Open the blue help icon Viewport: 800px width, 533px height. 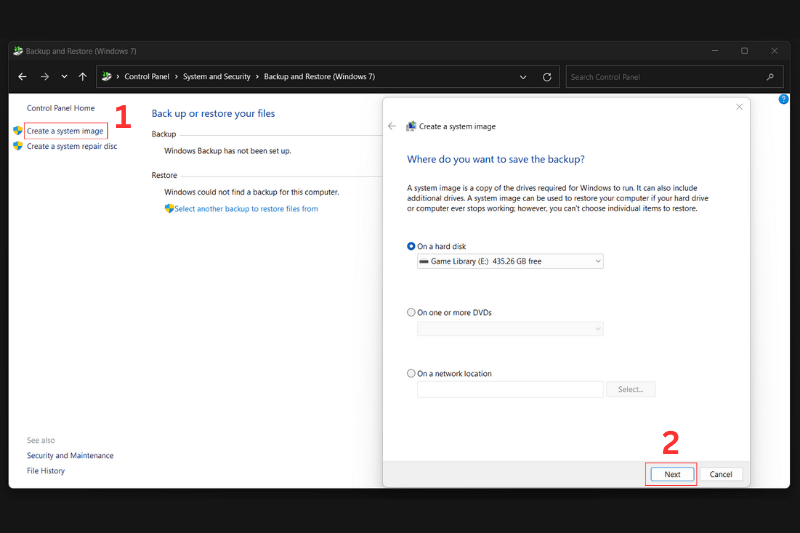point(784,99)
